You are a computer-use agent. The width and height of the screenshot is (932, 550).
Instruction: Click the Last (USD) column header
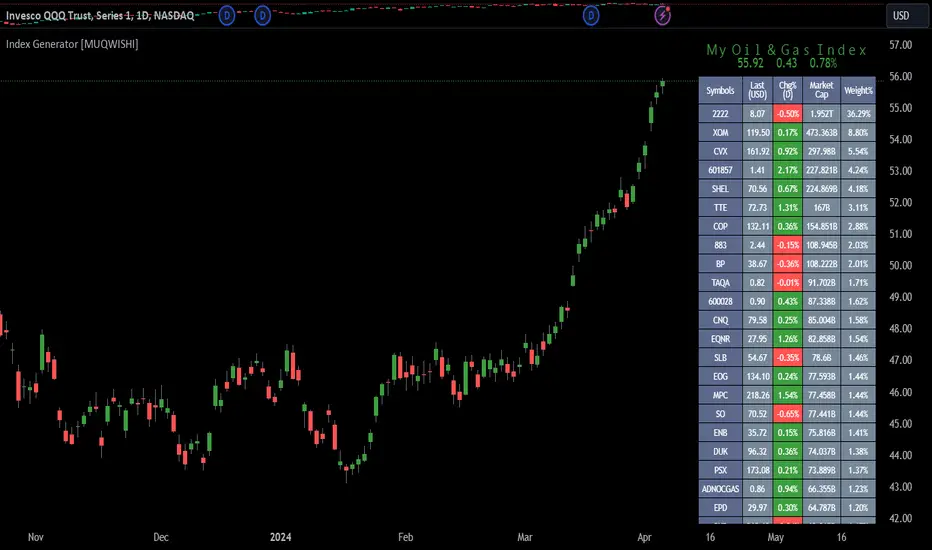(757, 90)
